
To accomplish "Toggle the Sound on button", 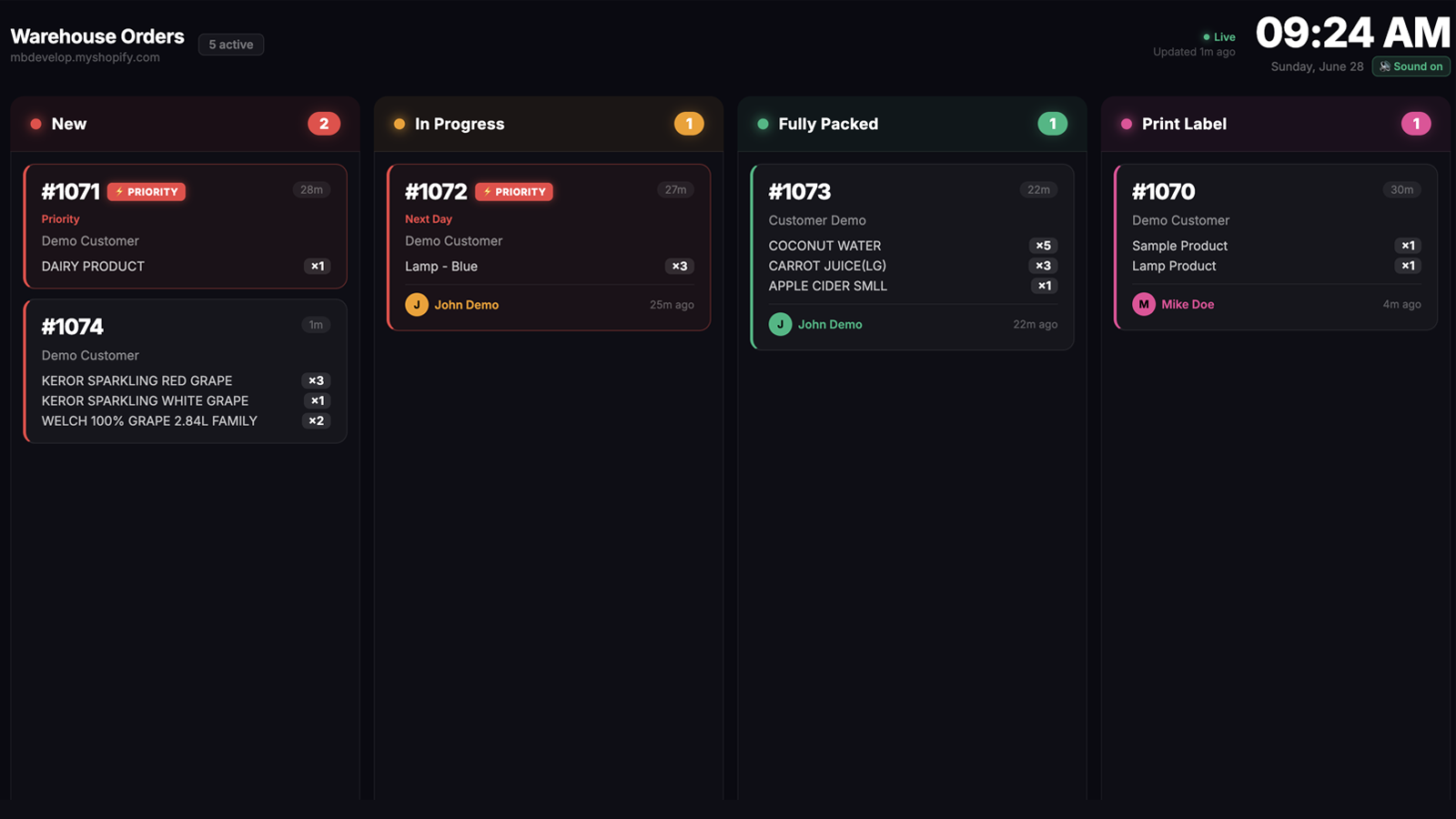I will [1410, 66].
